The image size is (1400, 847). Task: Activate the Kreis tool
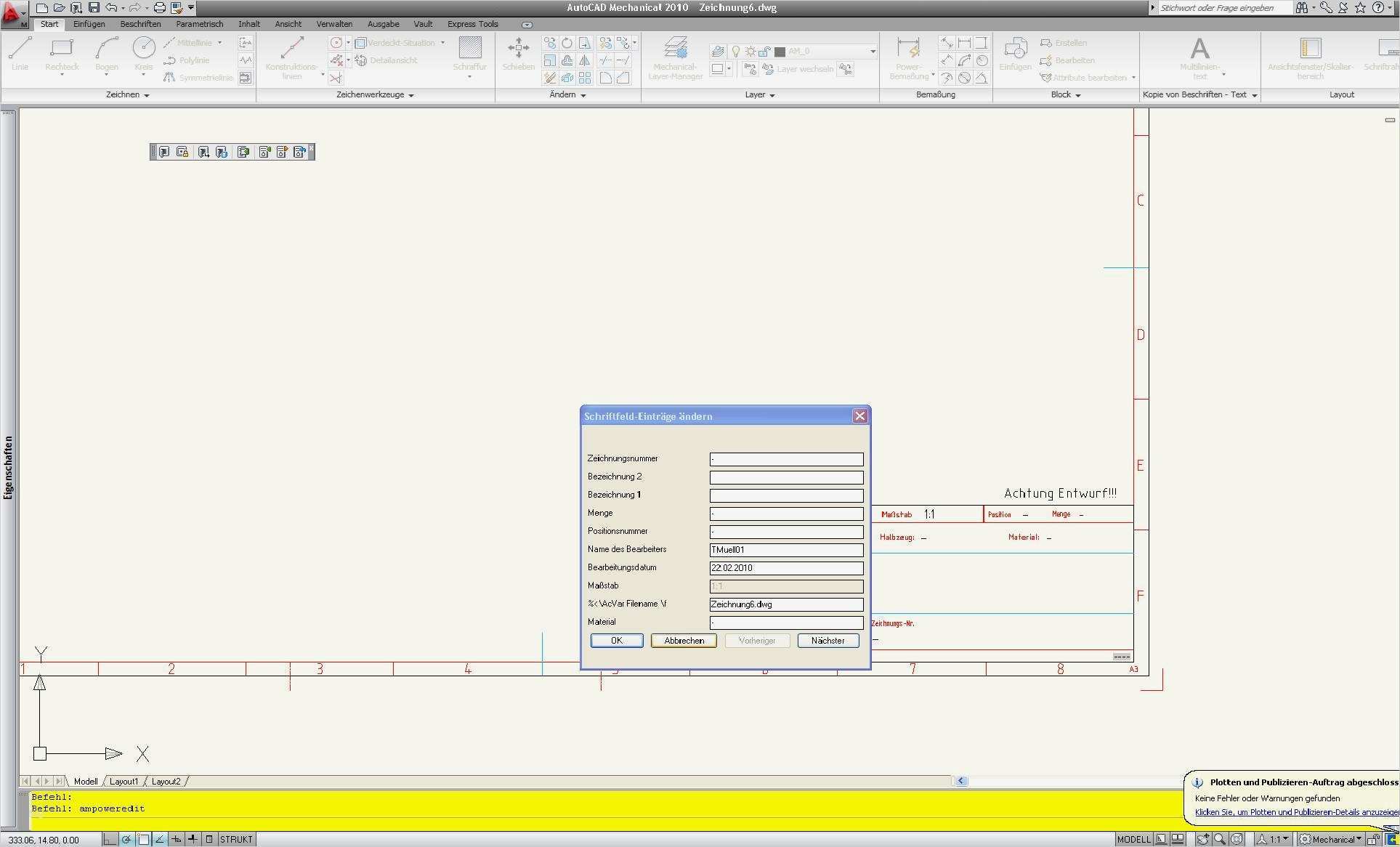coord(143,52)
